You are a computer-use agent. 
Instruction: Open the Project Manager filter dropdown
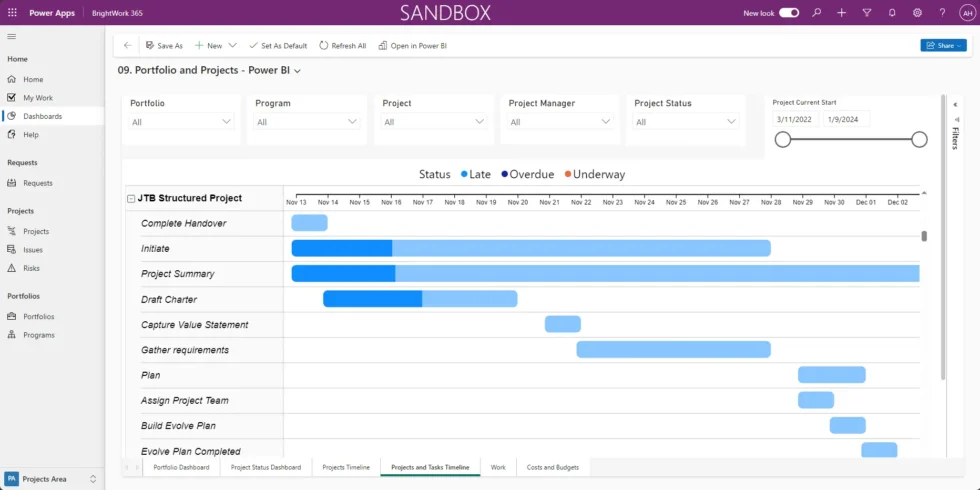(560, 122)
